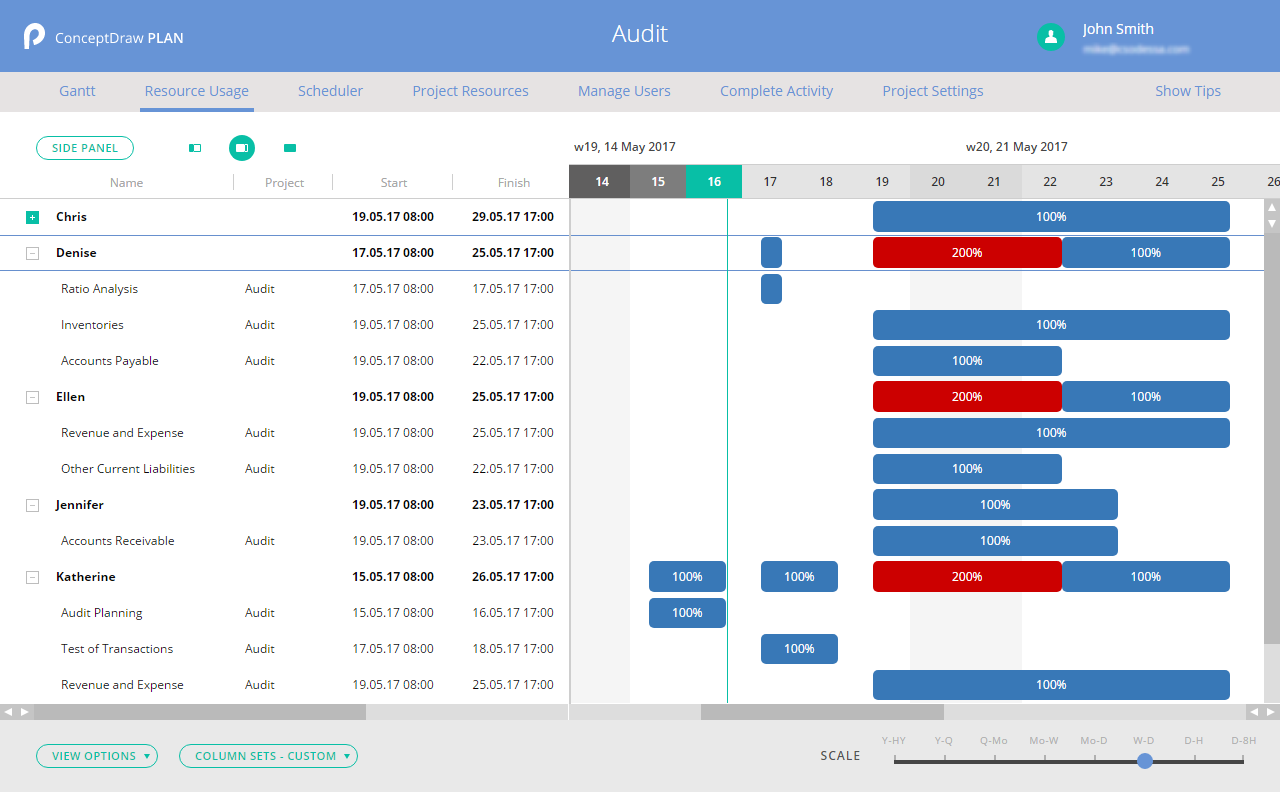
Task: Click day 22 in timeline header
Action: (1050, 182)
